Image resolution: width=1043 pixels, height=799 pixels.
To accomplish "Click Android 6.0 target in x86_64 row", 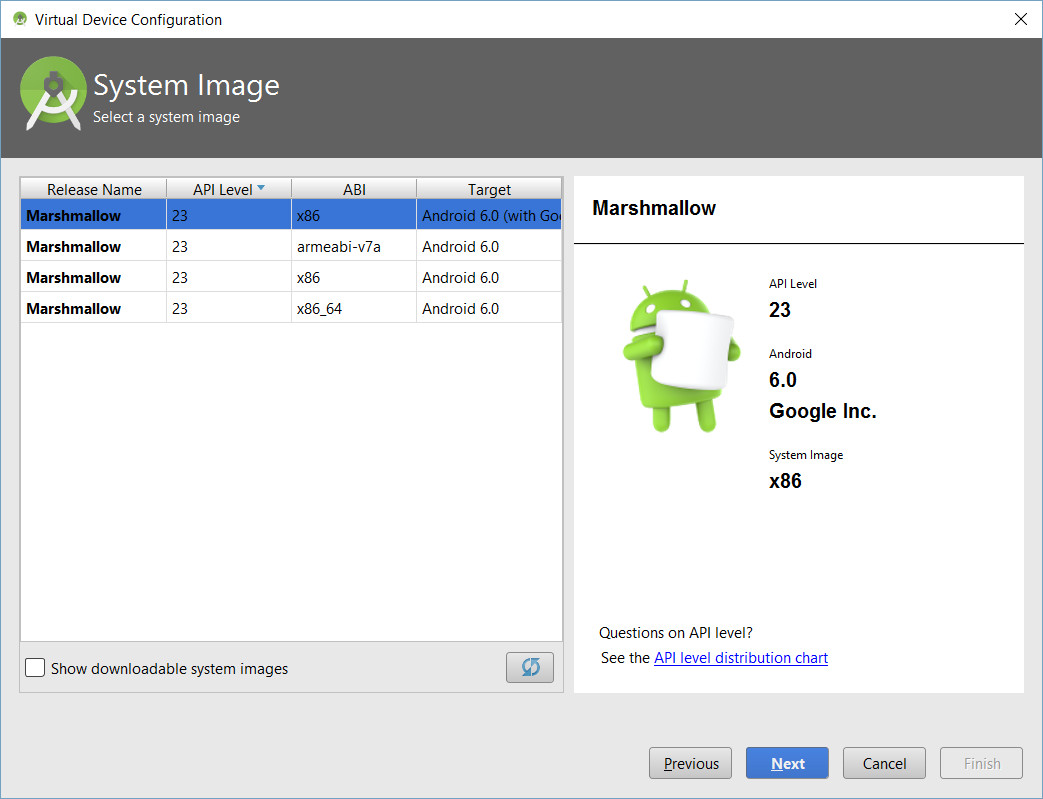I will [x=489, y=309].
